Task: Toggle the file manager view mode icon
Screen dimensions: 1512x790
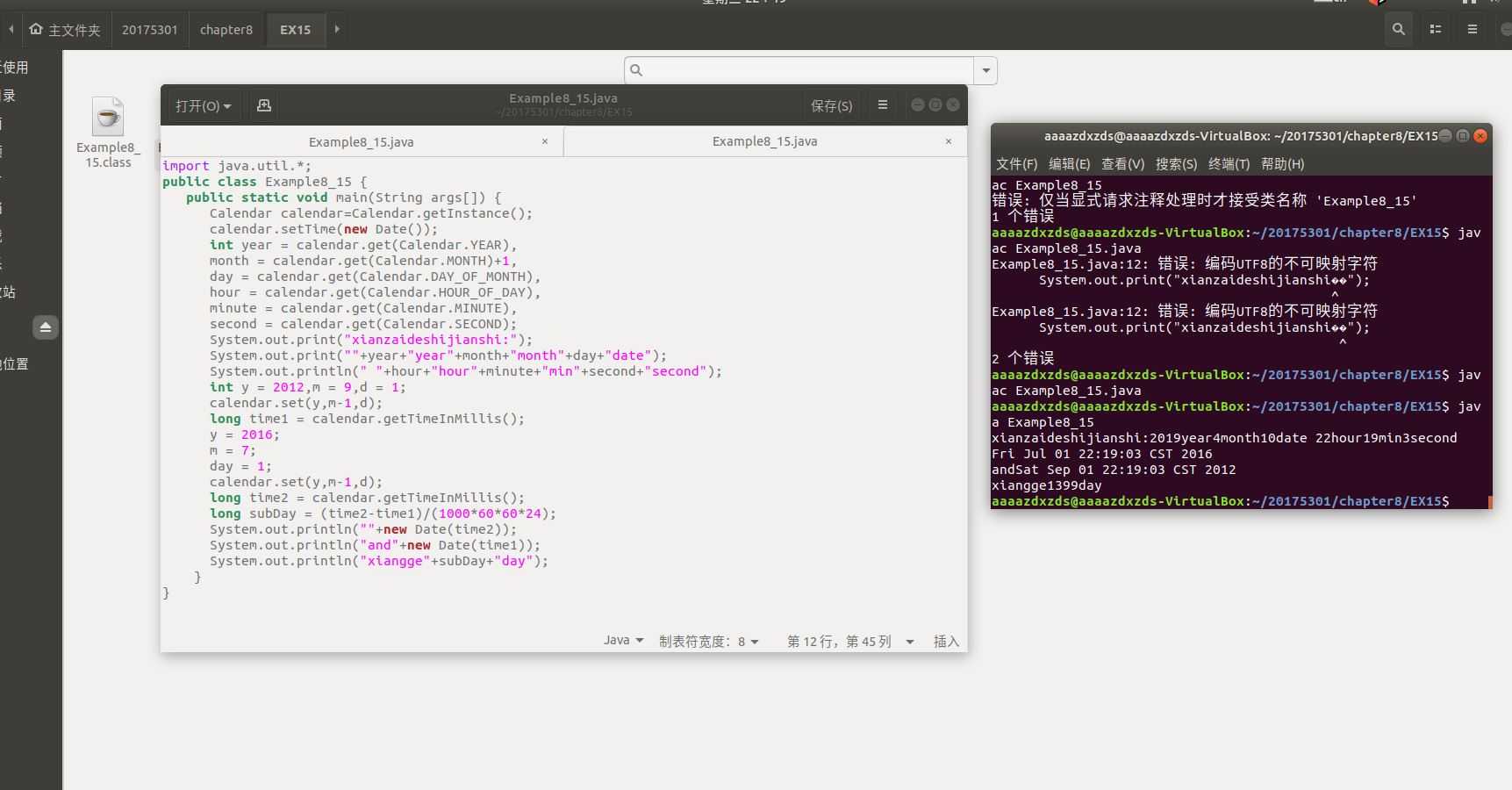Action: point(1436,30)
